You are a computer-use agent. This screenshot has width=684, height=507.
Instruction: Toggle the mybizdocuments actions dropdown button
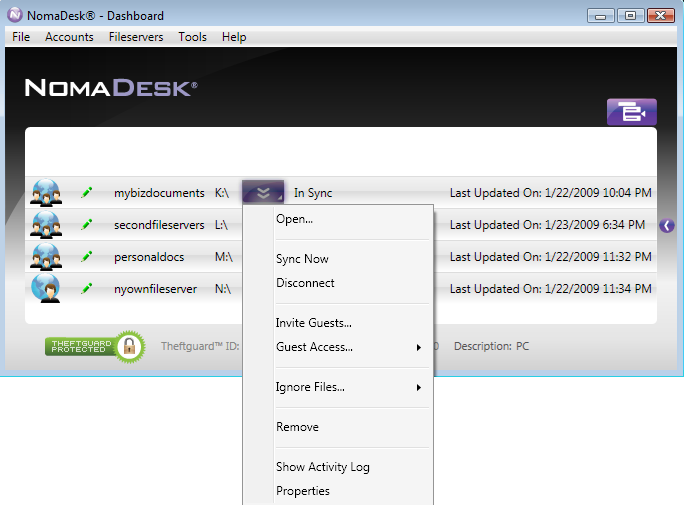point(263,192)
